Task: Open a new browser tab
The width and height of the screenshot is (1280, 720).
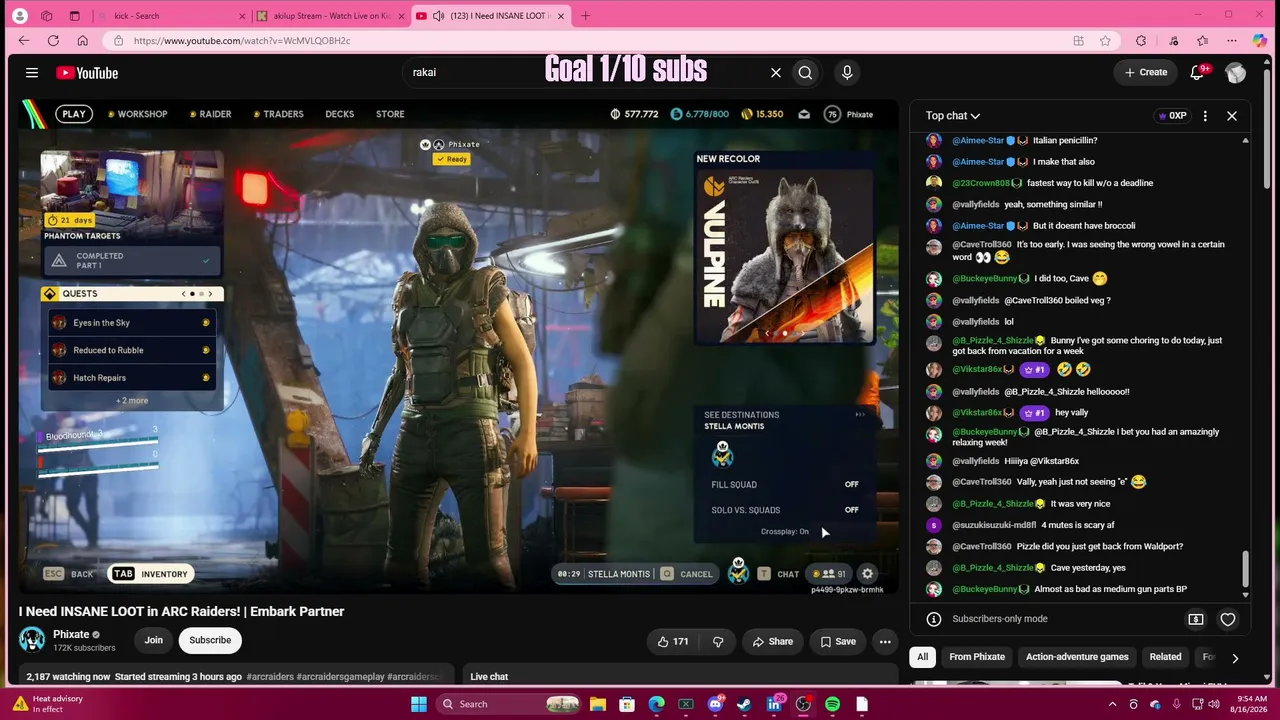Action: (586, 16)
